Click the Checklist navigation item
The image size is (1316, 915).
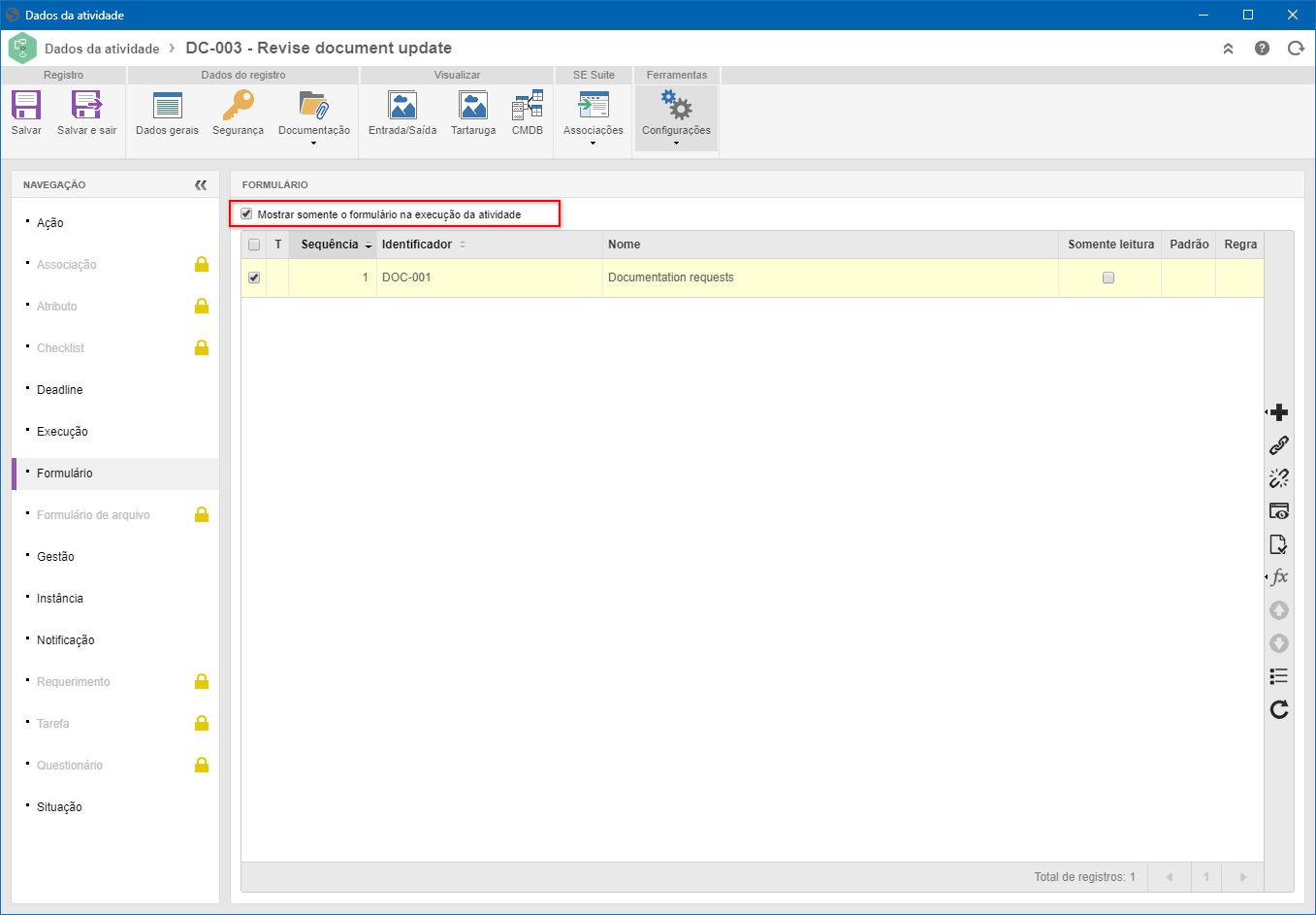[60, 348]
